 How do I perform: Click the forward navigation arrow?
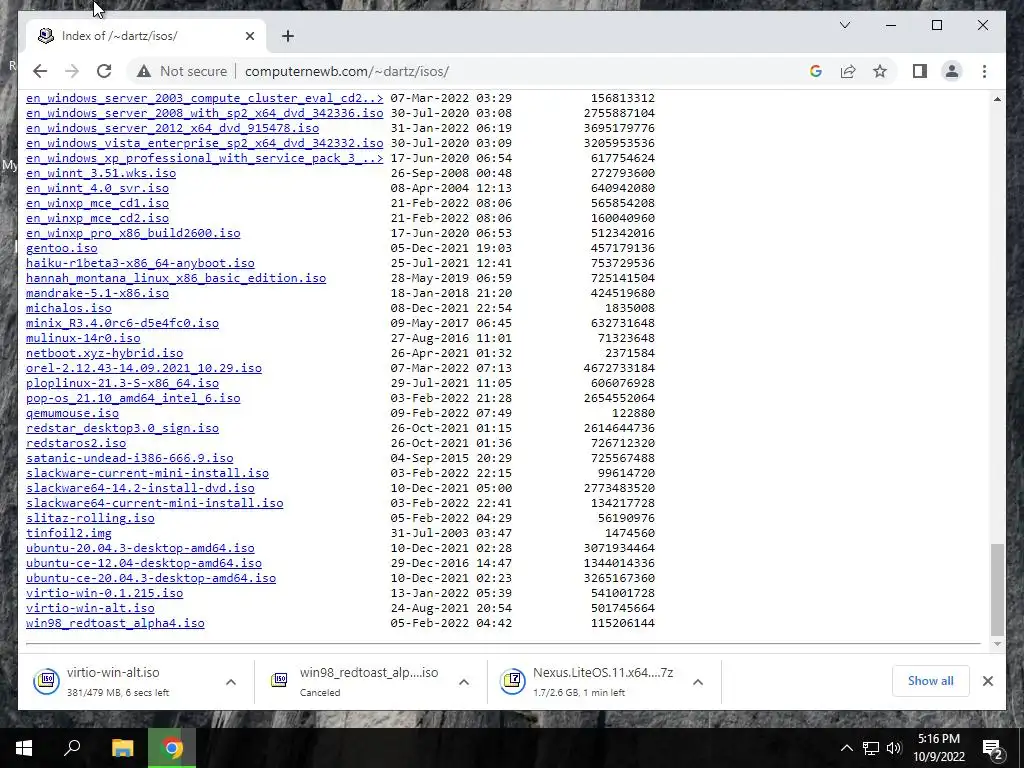pos(72,71)
